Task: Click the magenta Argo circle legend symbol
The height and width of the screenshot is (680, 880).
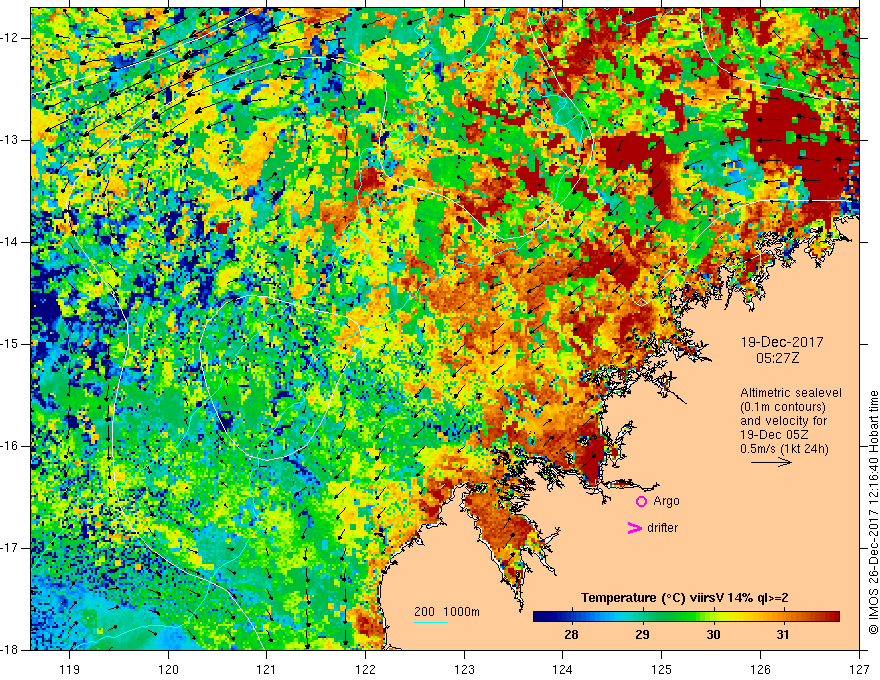Action: [641, 502]
